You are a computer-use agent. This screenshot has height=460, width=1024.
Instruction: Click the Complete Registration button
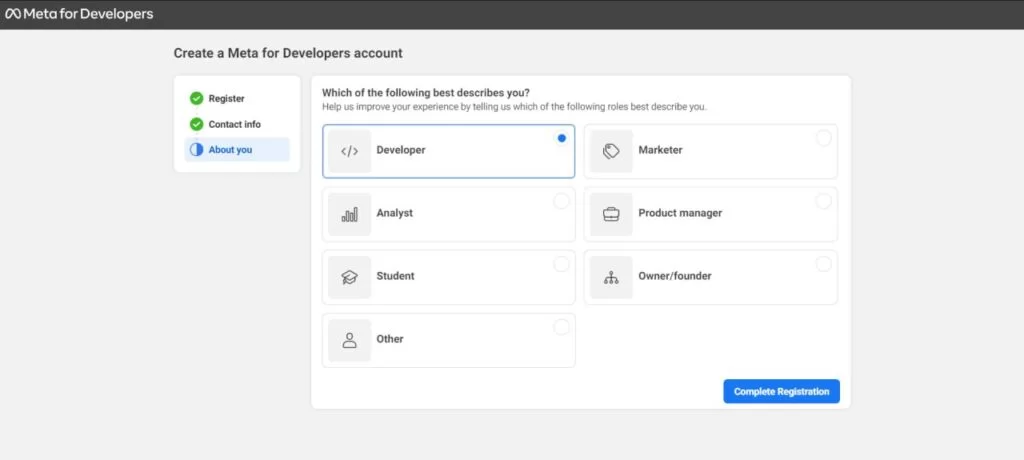(781, 391)
